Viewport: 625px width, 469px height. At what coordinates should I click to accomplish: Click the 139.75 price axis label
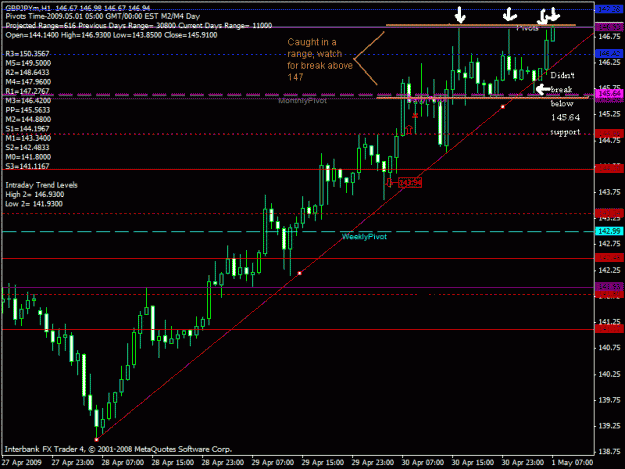point(609,400)
